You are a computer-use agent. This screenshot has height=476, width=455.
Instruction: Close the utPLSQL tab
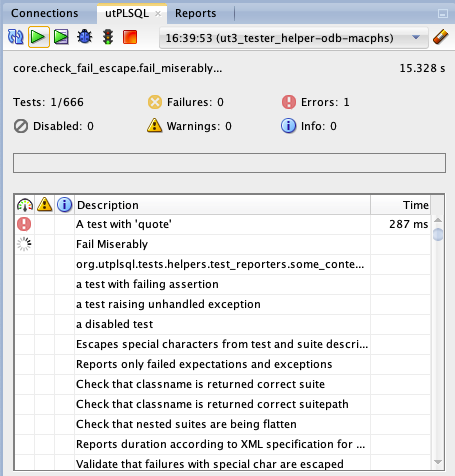(x=158, y=14)
